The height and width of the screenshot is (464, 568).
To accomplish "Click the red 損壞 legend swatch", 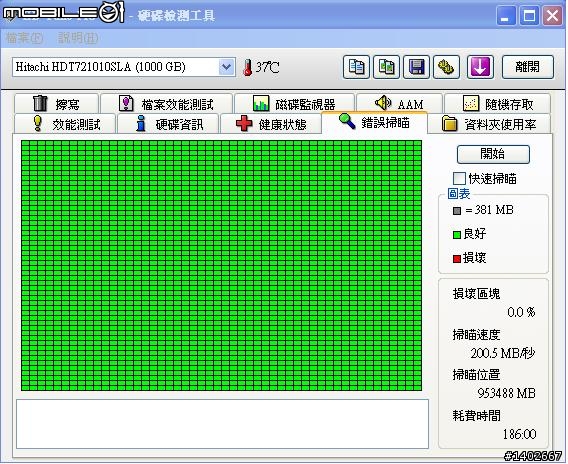I will coord(457,259).
